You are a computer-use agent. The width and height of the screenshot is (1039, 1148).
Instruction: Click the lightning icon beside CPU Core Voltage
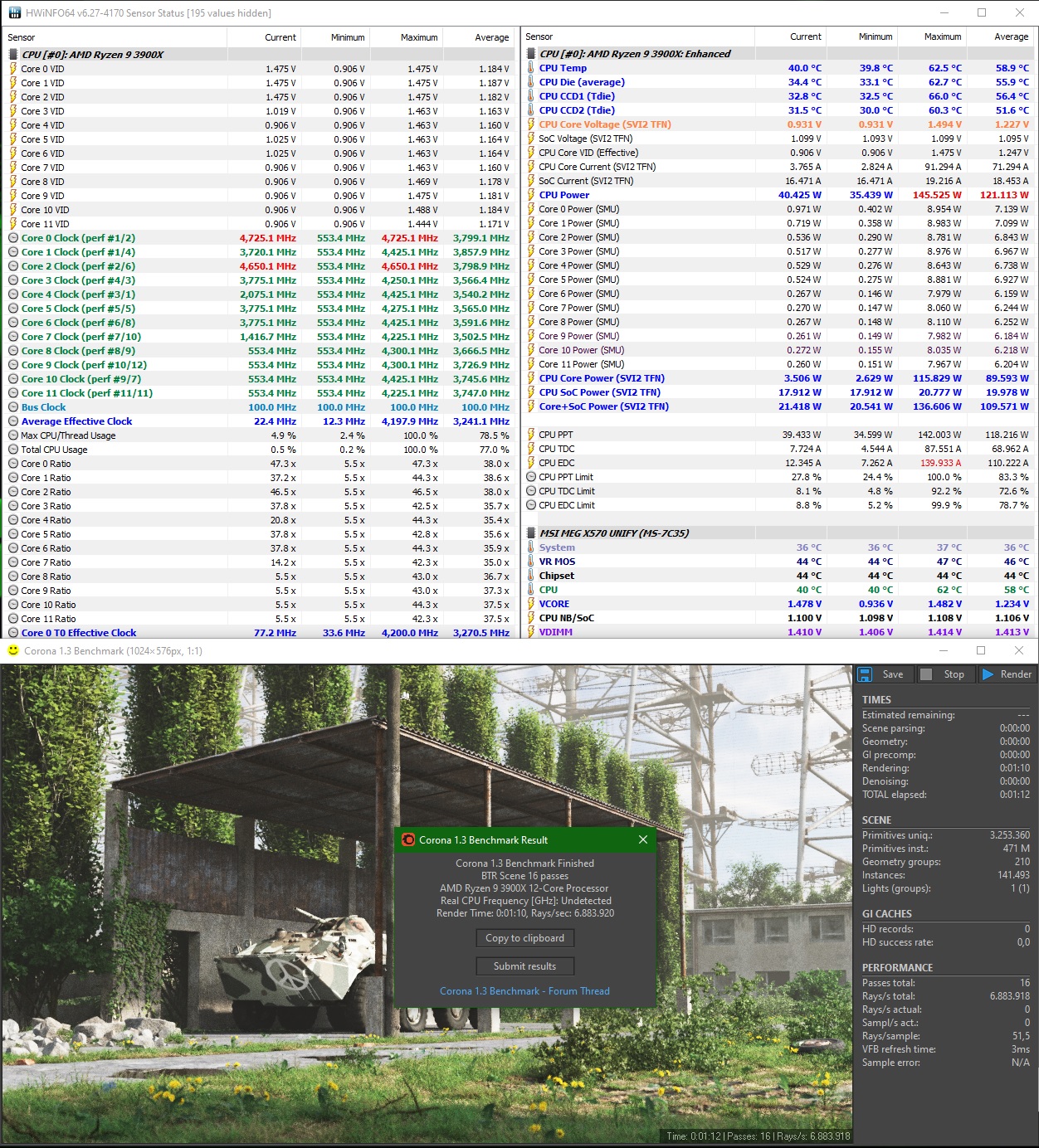point(531,124)
